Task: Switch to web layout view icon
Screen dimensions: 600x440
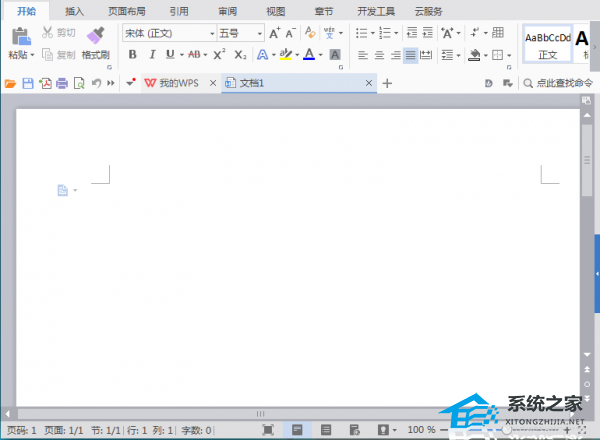Action: pos(354,430)
